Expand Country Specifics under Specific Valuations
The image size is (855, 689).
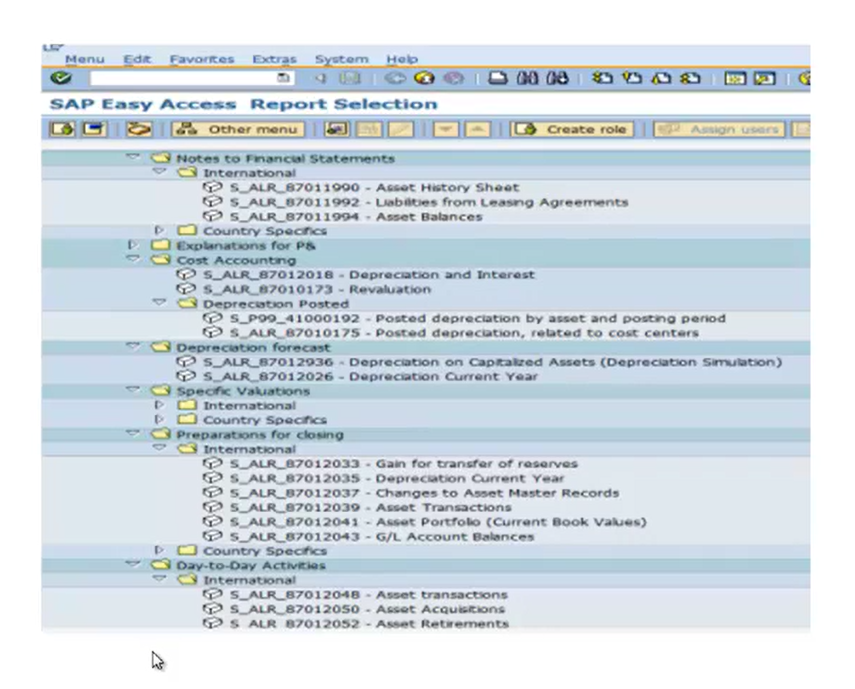pos(159,419)
